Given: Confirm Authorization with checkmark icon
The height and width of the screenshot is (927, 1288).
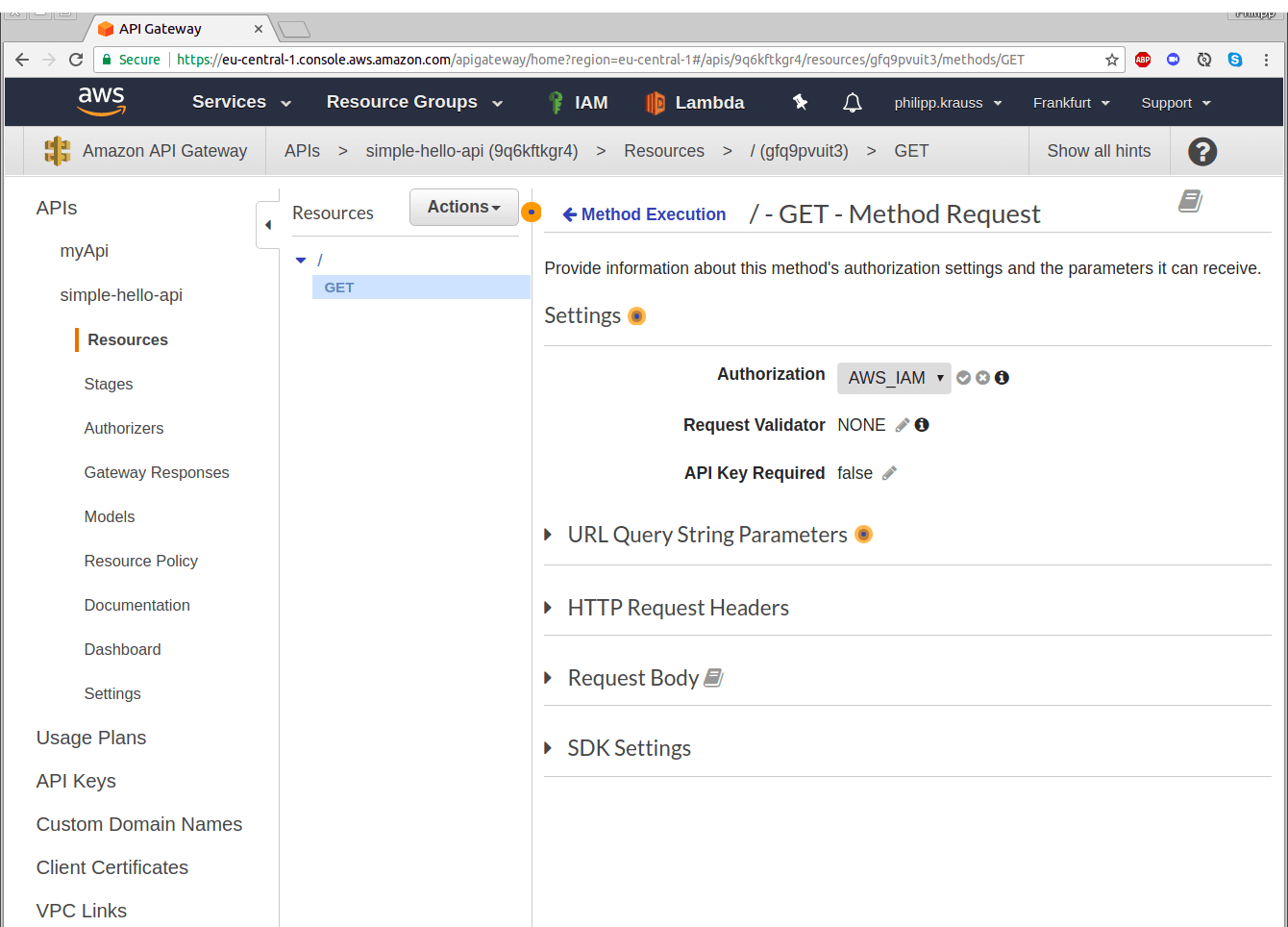Looking at the screenshot, I should [x=963, y=378].
